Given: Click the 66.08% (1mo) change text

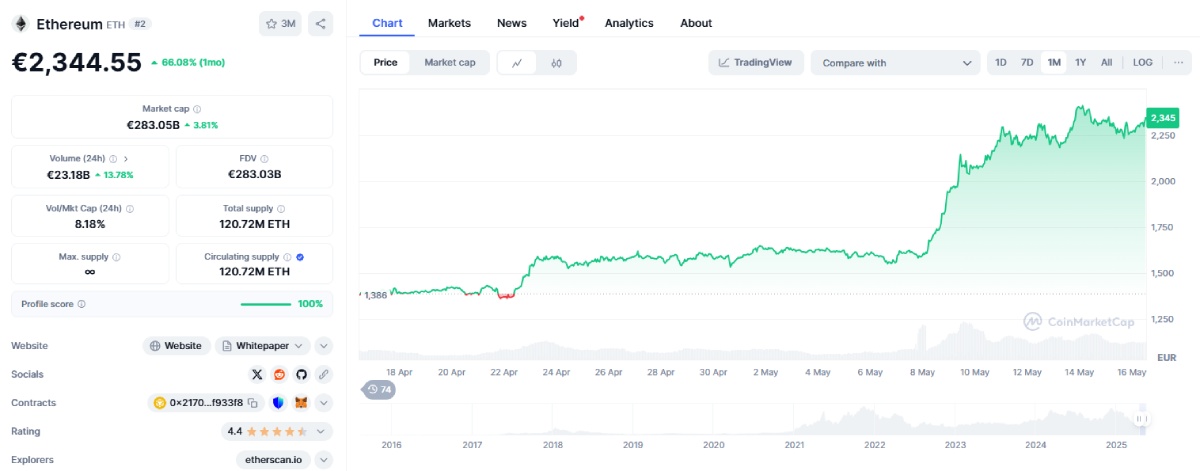Looking at the screenshot, I should pyautogui.click(x=193, y=62).
